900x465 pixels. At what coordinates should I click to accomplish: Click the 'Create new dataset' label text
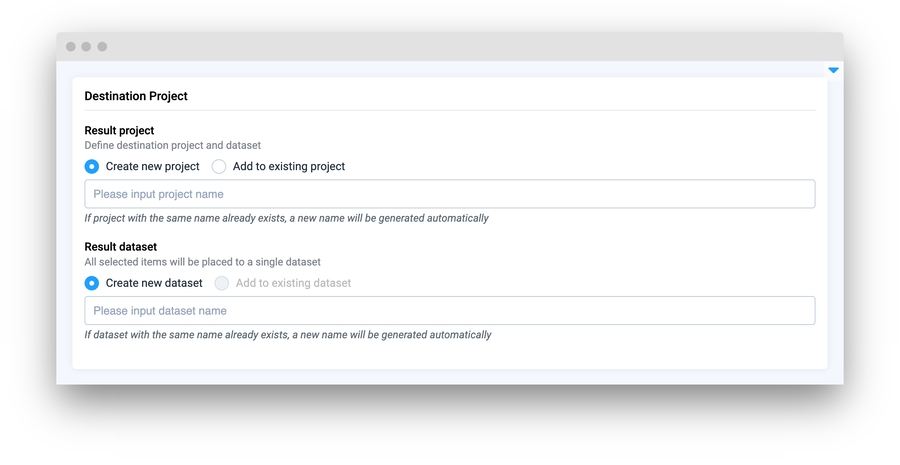coord(154,283)
